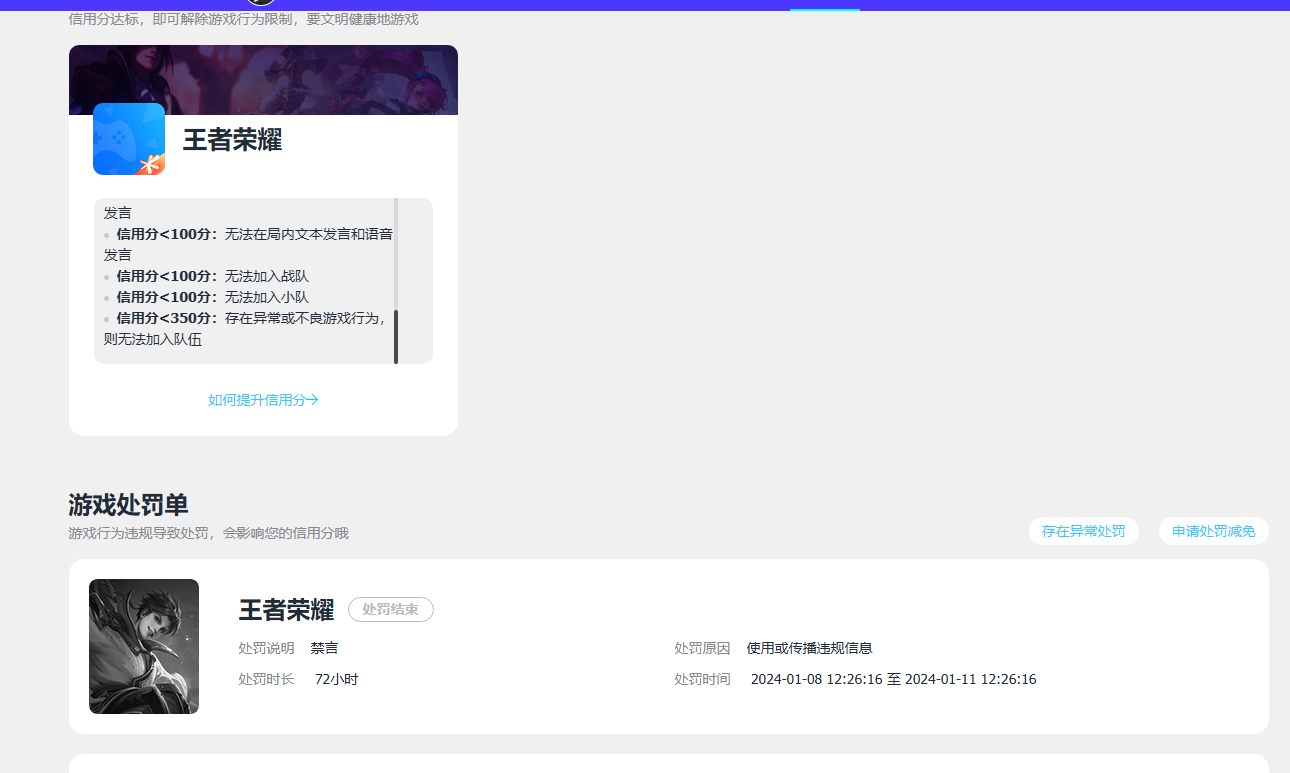Click the 存在异常处罚 button
Viewport: 1290px width, 773px height.
click(x=1083, y=531)
